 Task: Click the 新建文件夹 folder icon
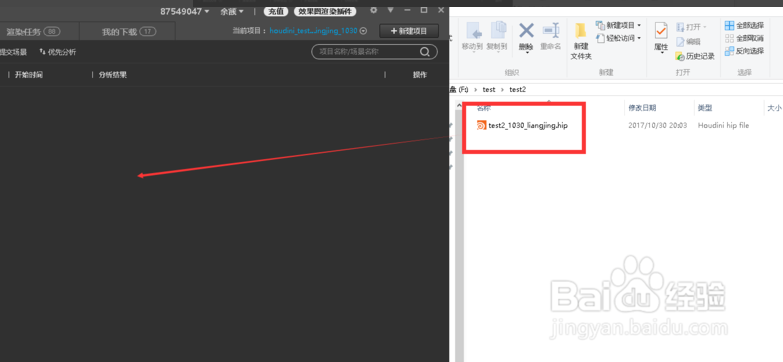coord(581,31)
